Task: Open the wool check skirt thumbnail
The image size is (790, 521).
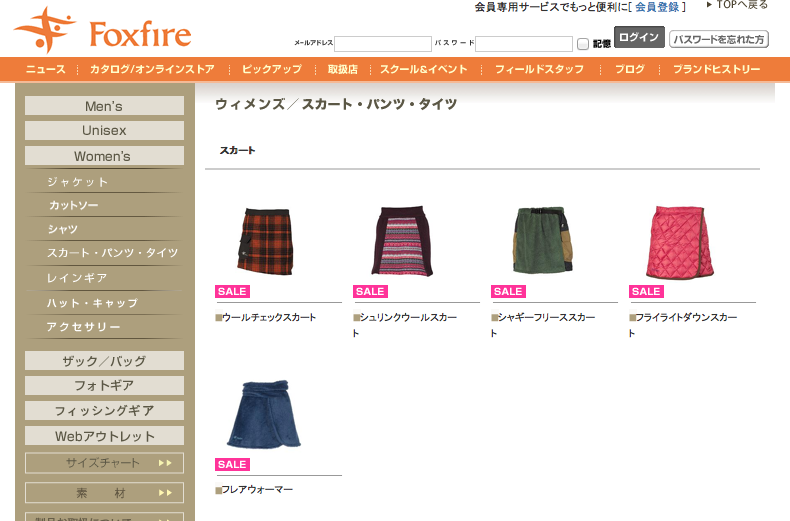Action: click(265, 241)
